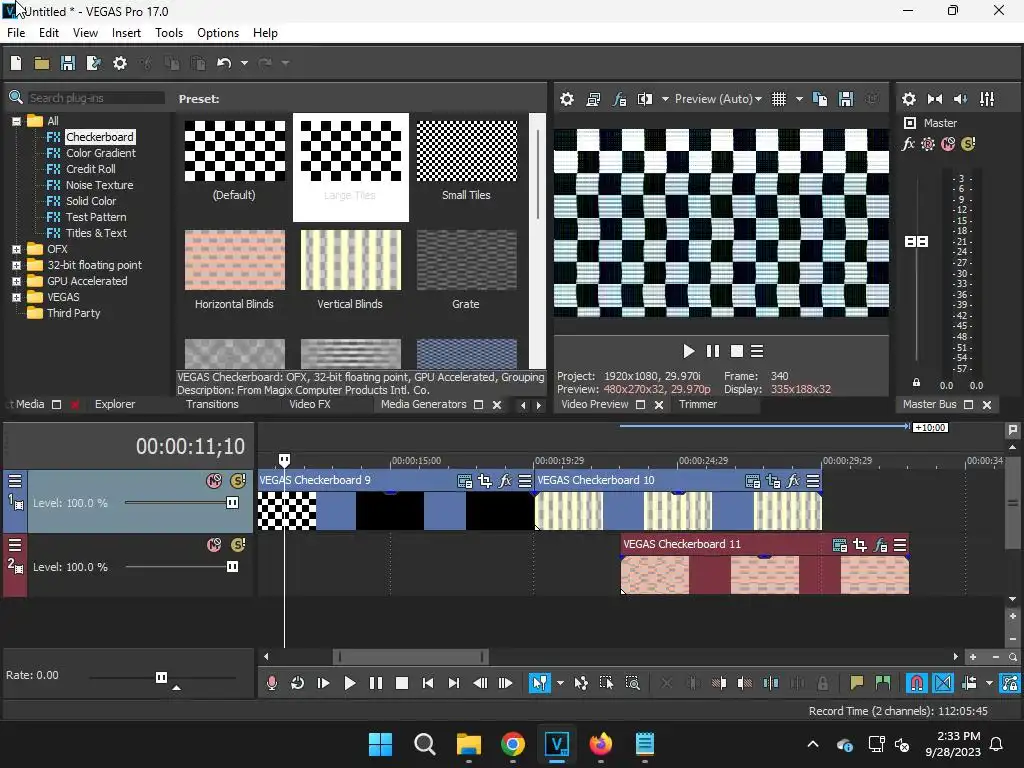Open Video Preview project properties gear
The image size is (1024, 768).
[567, 99]
